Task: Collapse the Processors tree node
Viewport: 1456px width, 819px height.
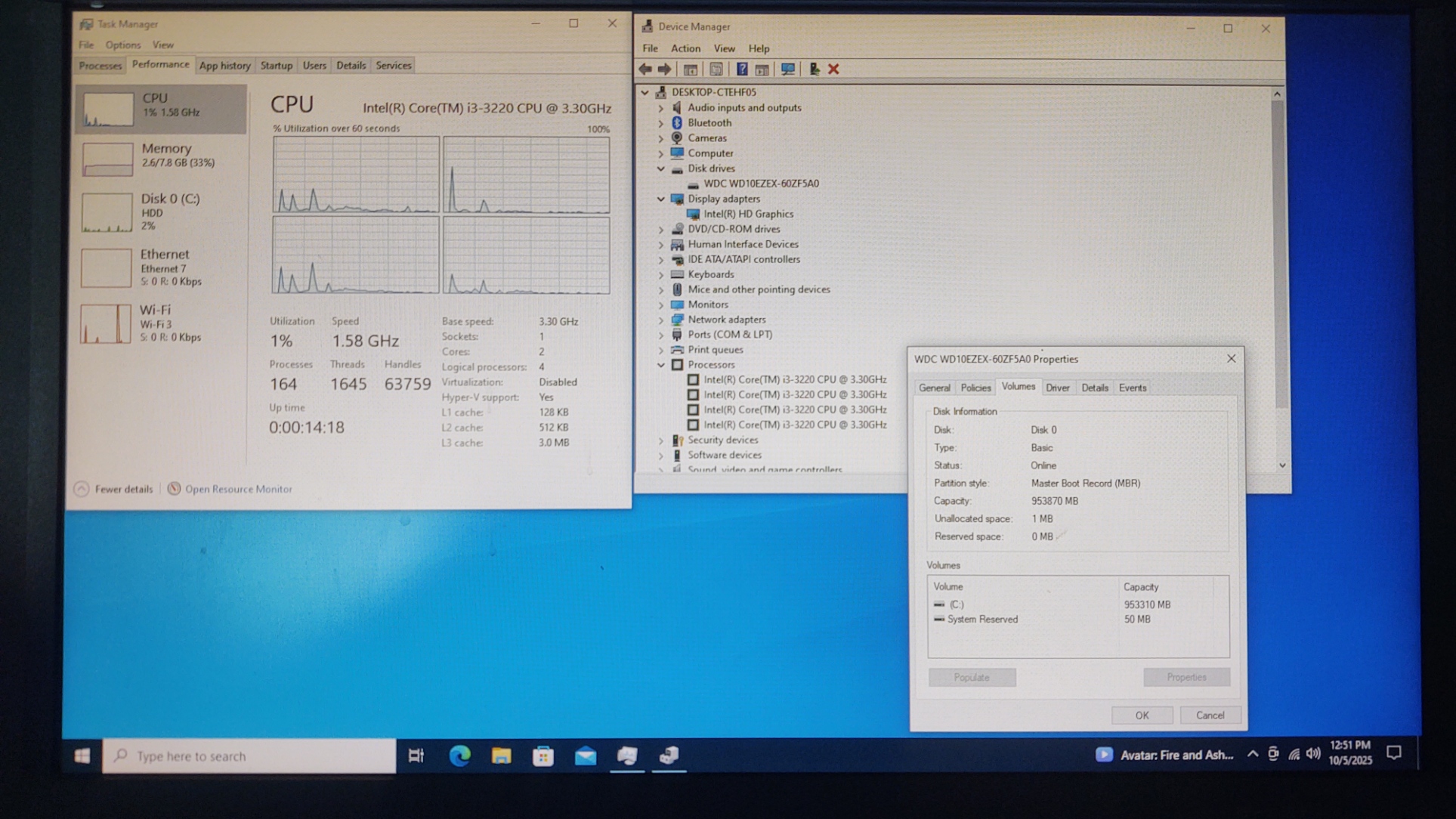Action: point(661,365)
